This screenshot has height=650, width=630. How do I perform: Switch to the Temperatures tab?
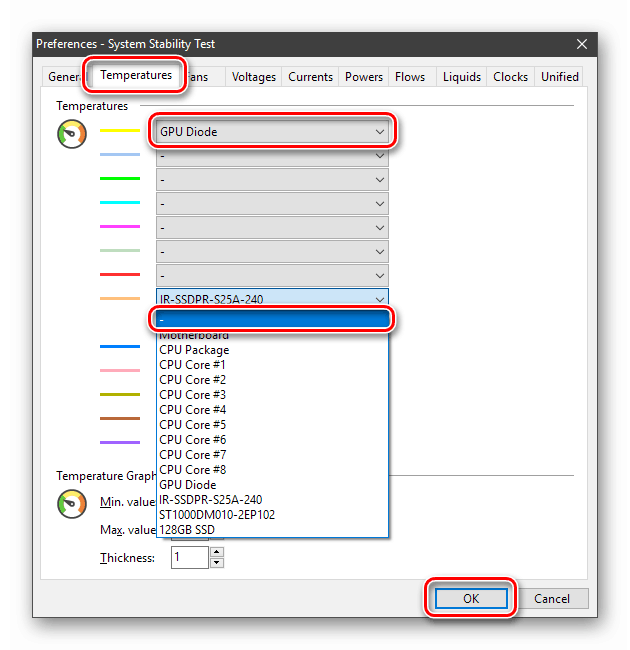[x=136, y=75]
